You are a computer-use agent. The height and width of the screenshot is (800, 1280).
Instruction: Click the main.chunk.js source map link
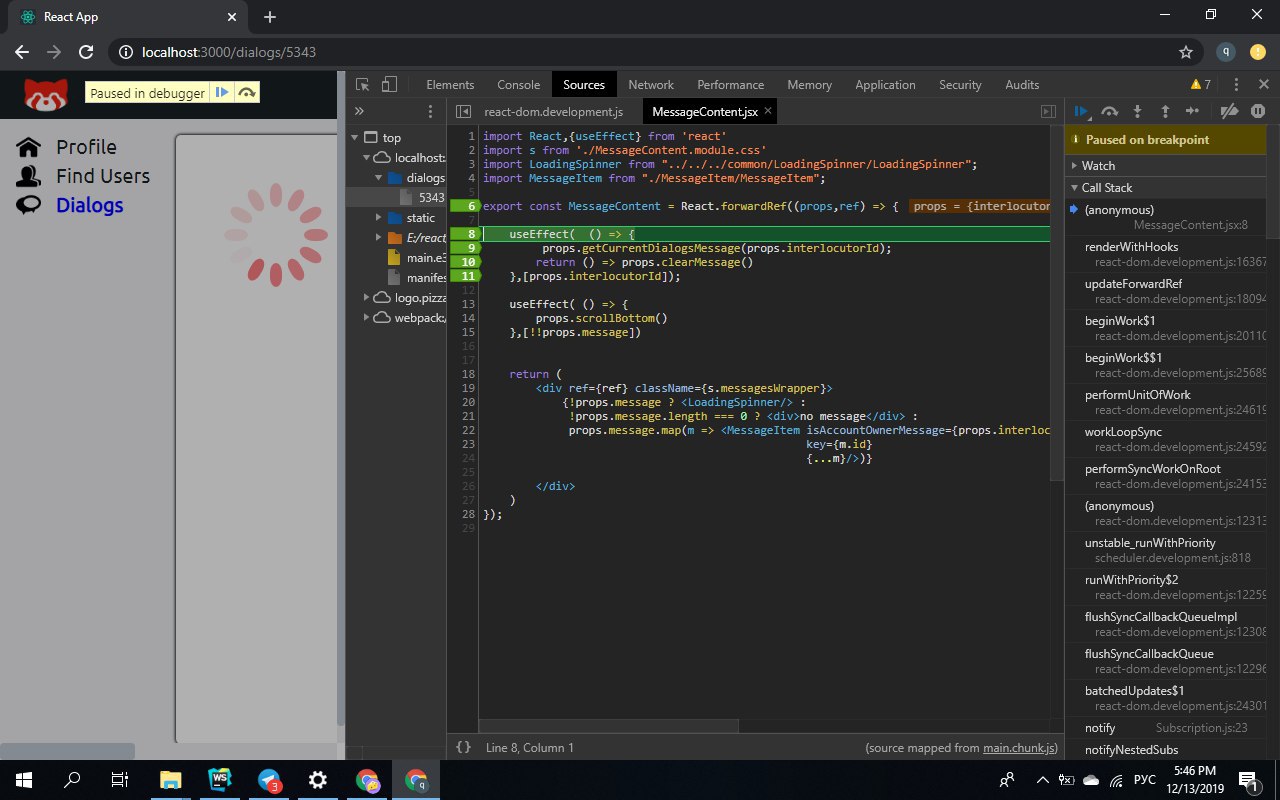pos(1018,748)
